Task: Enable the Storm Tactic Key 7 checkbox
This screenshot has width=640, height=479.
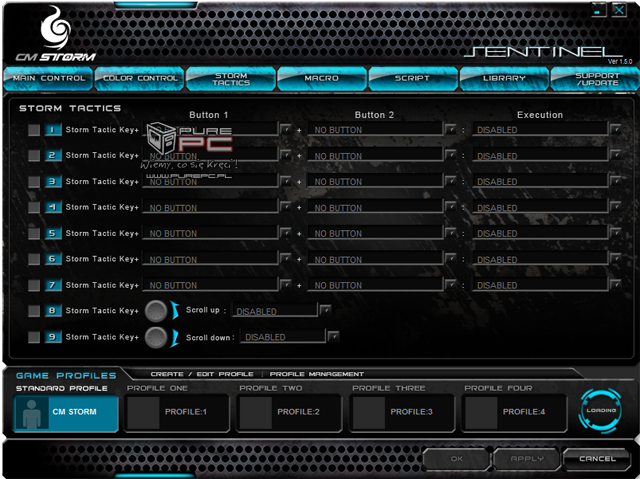Action: [x=34, y=285]
